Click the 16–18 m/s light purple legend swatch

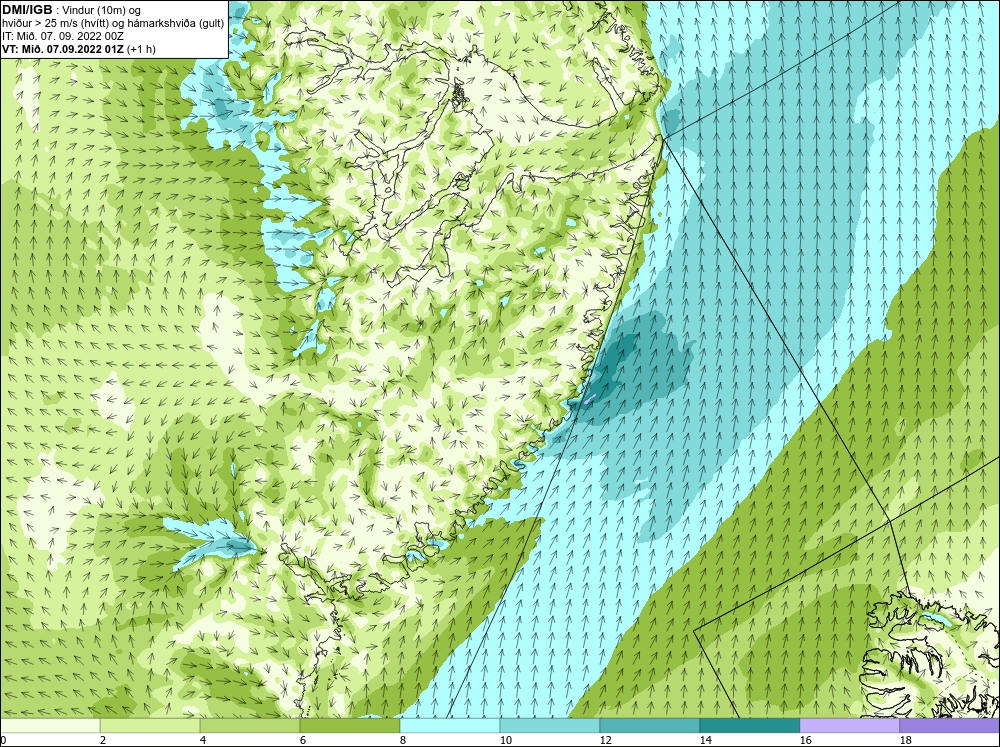pos(849,726)
